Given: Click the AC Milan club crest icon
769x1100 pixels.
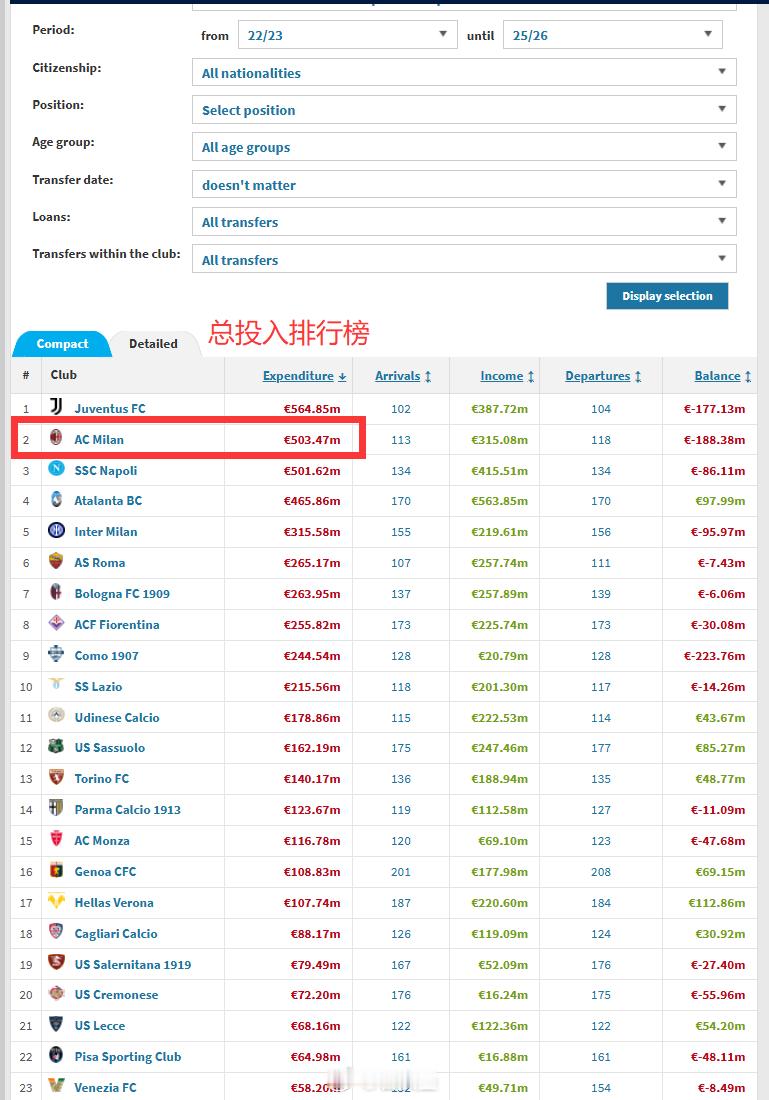Looking at the screenshot, I should (56, 437).
